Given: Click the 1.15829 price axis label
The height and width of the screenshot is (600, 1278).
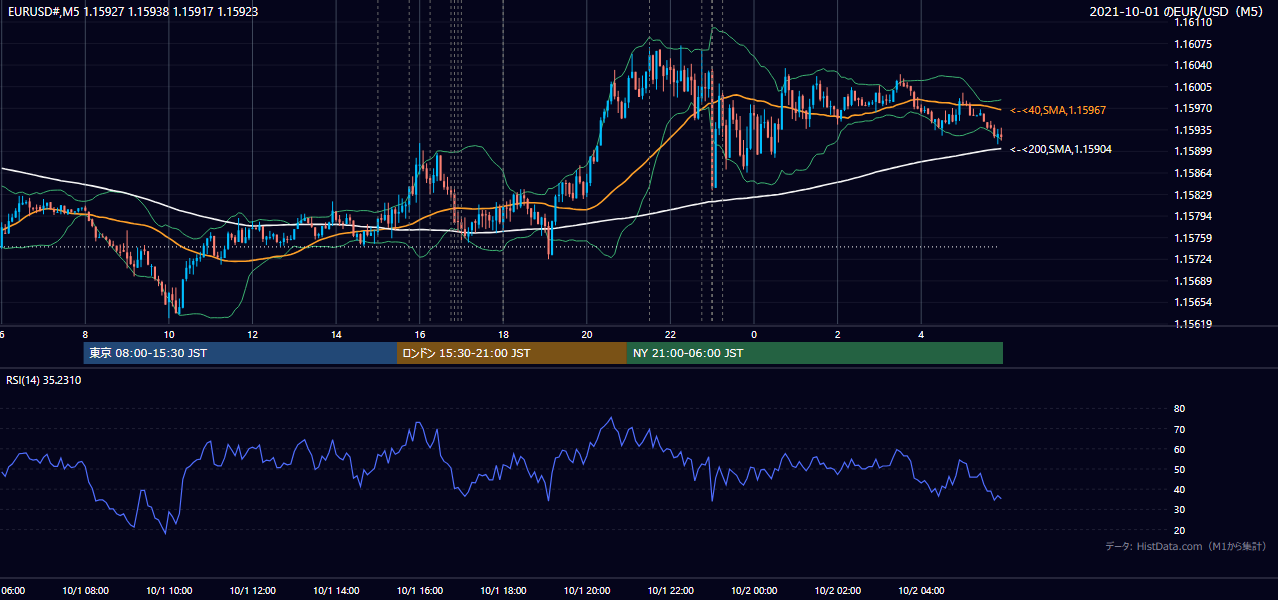Looking at the screenshot, I should (1194, 195).
